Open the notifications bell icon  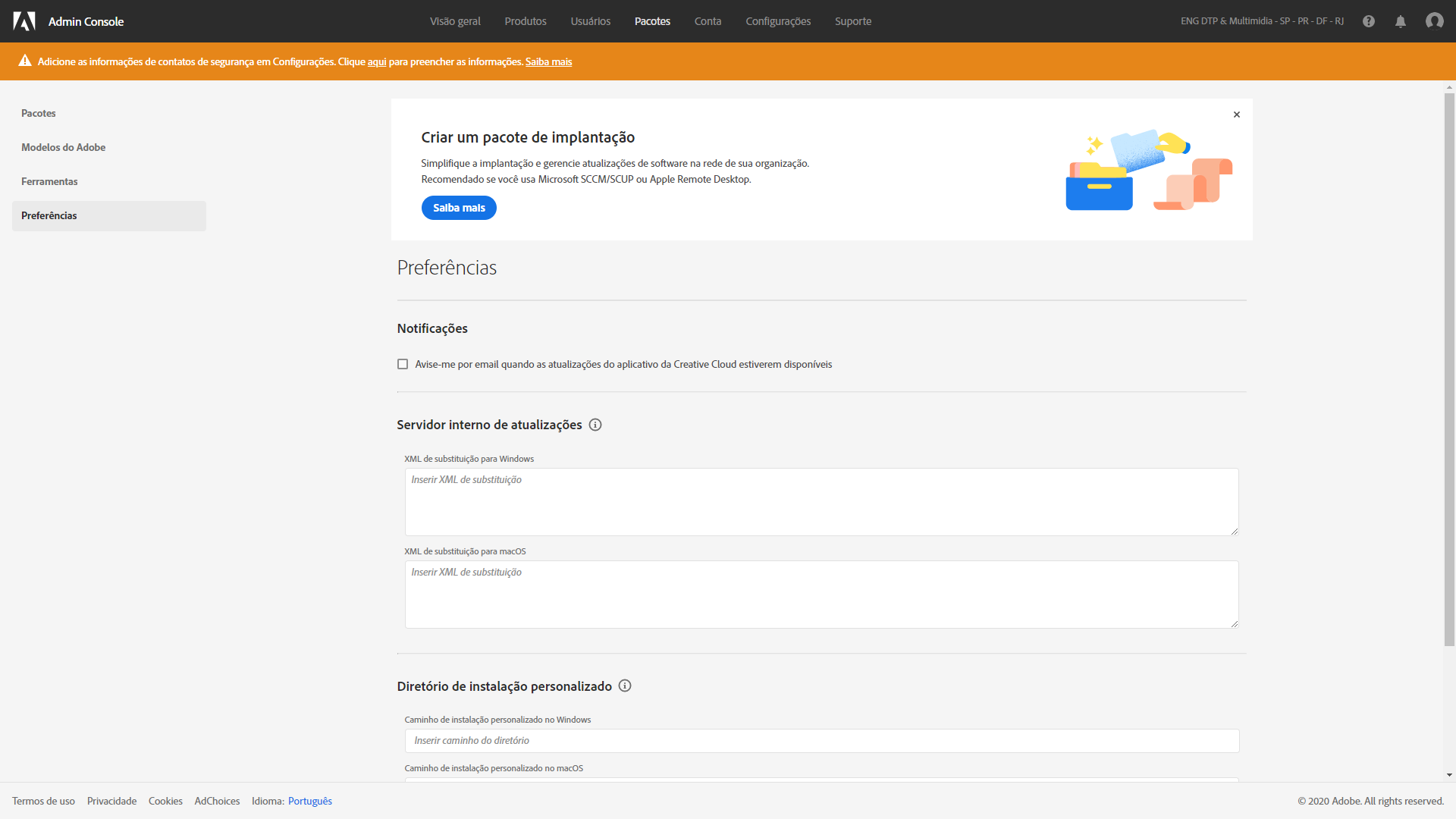point(1401,21)
